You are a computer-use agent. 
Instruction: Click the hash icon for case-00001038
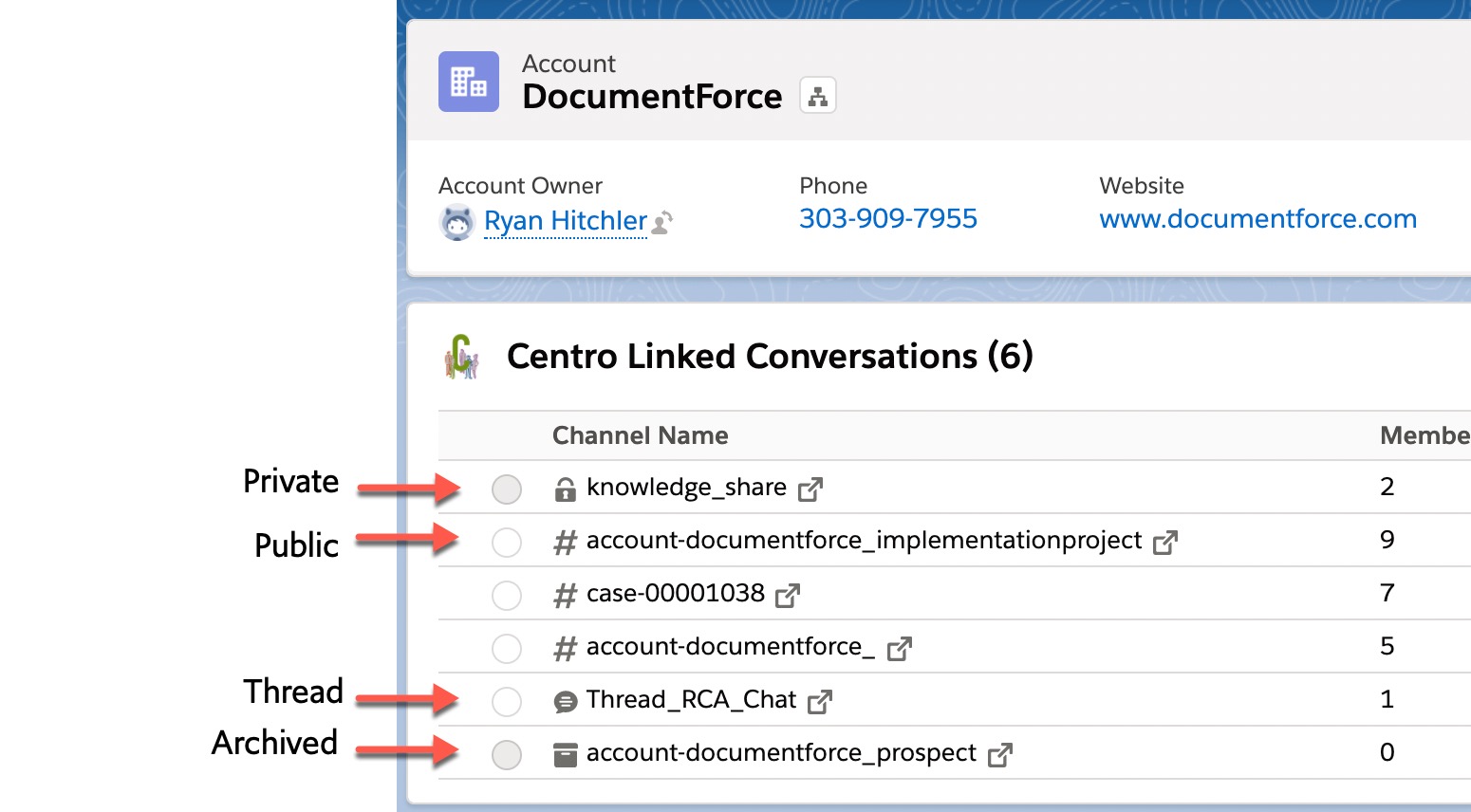pos(565,596)
